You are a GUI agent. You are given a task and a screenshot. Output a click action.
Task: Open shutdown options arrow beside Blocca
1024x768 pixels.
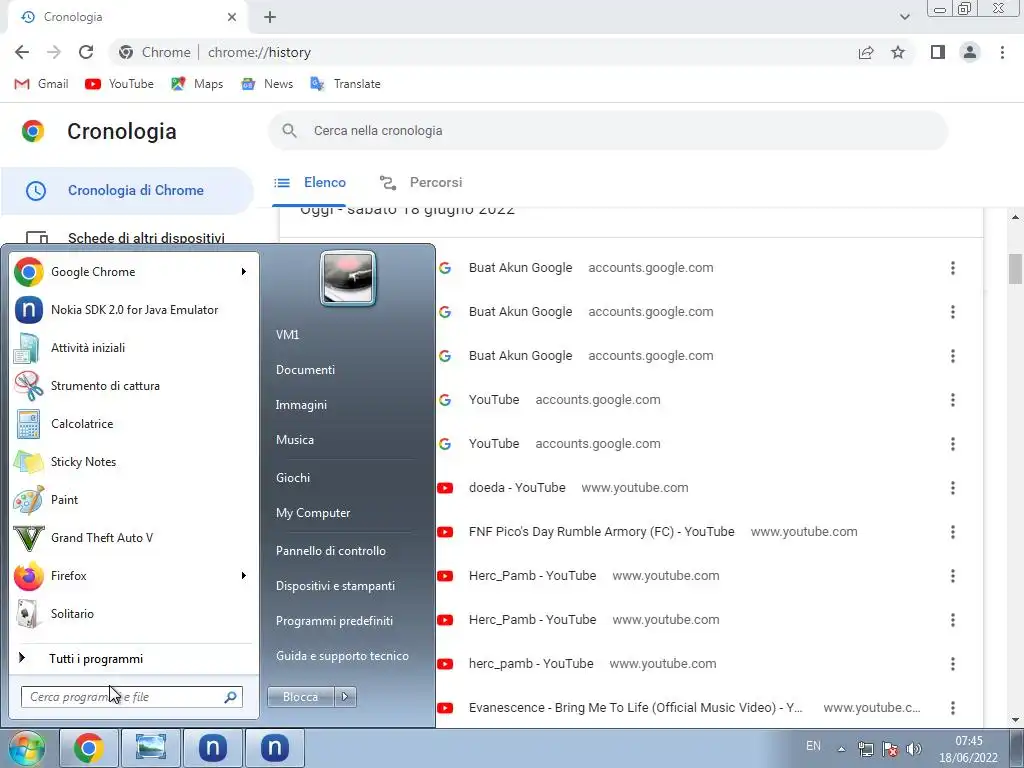(345, 697)
